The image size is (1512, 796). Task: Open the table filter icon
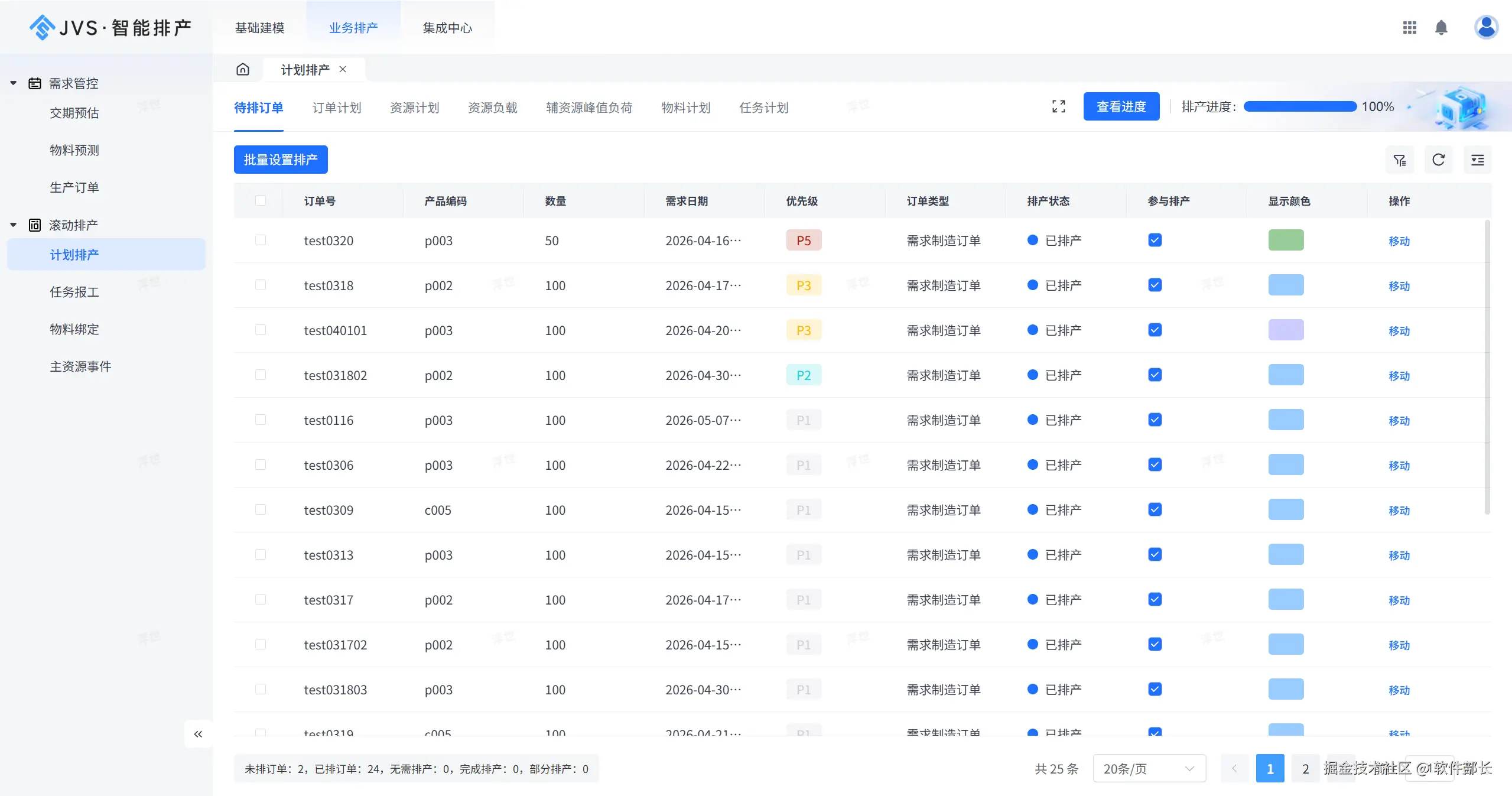(x=1399, y=160)
